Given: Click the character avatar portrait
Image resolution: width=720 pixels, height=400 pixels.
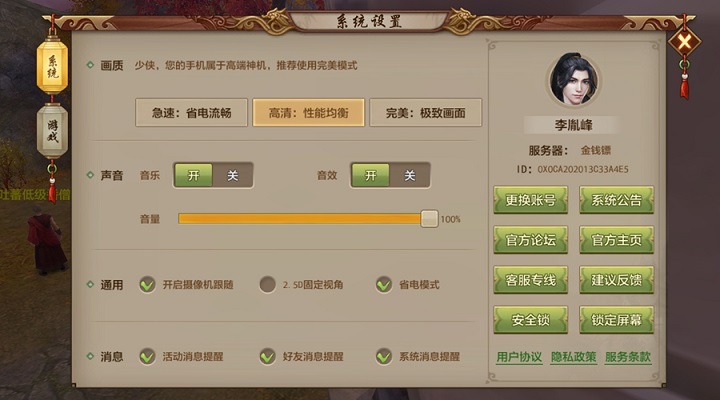Looking at the screenshot, I should pos(574,80).
